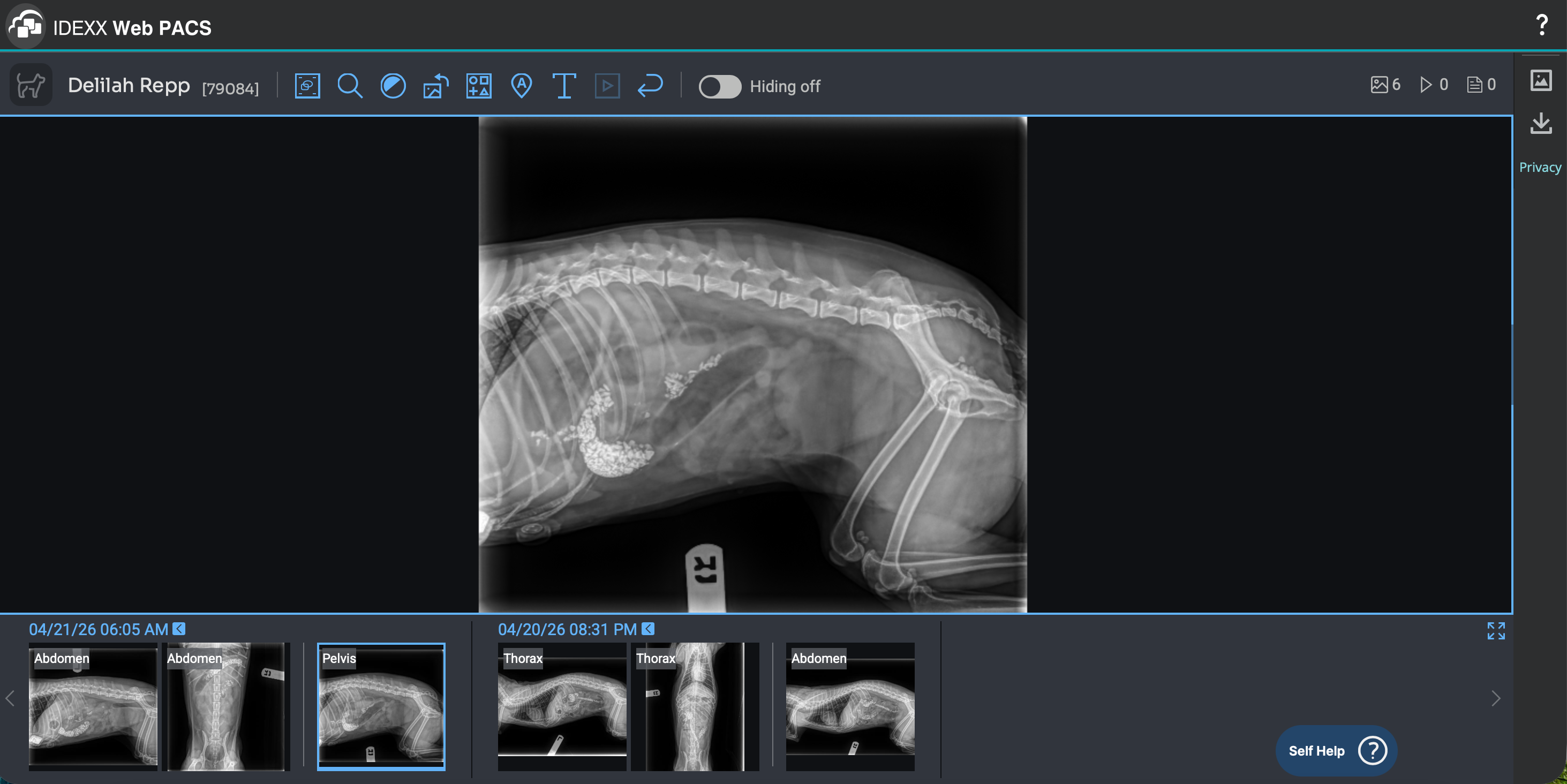
Task: Open the Privacy link
Action: click(1540, 167)
